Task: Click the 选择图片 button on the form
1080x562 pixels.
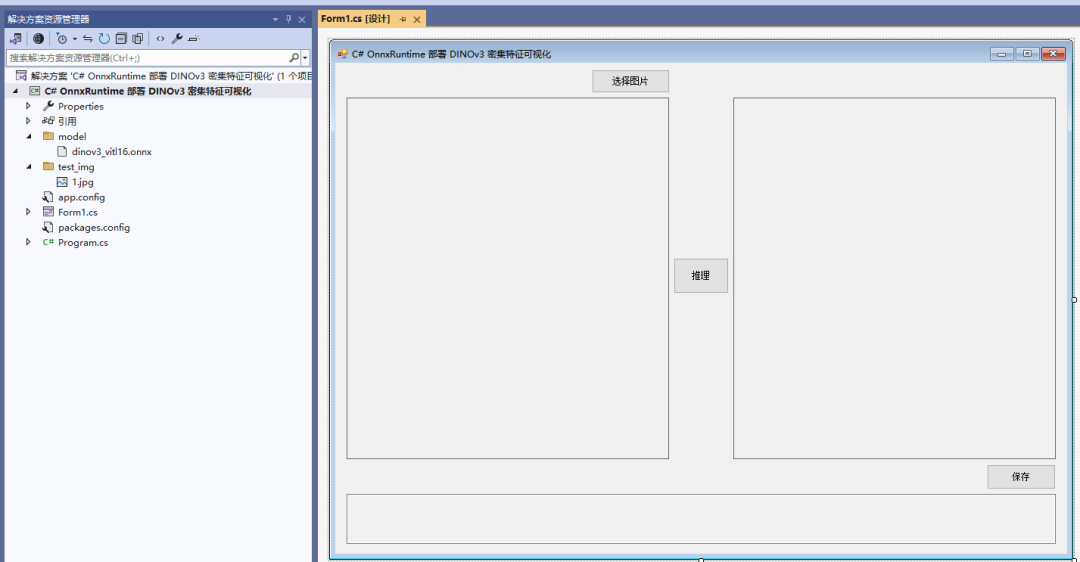Action: [630, 81]
